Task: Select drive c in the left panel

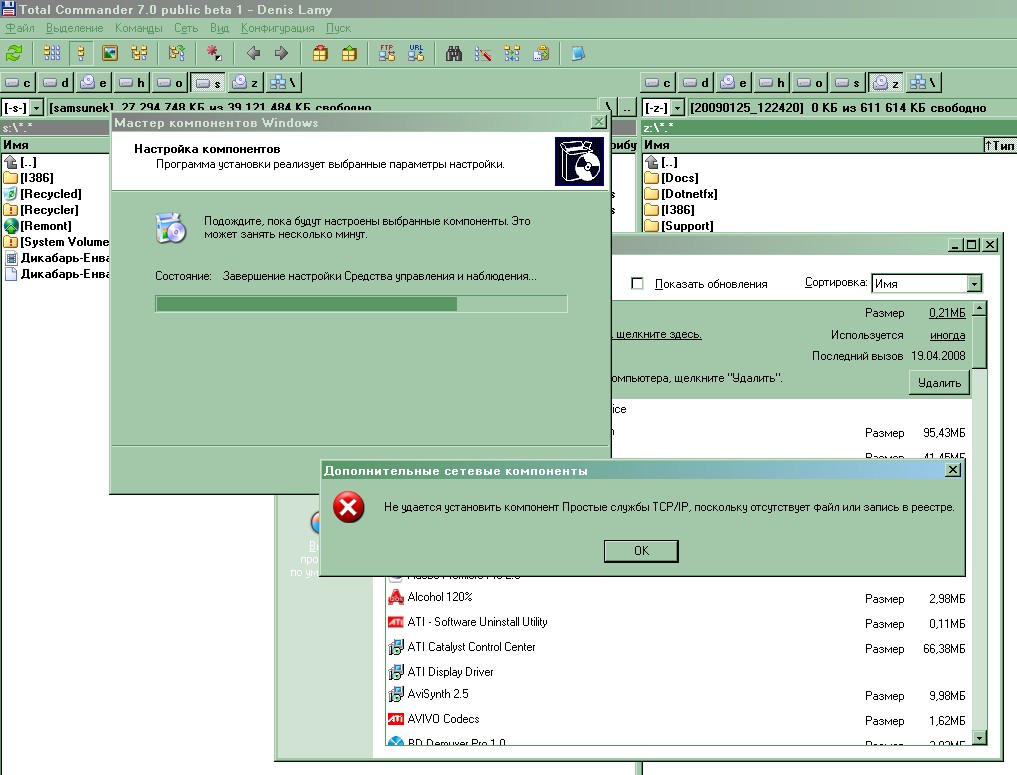Action: tap(18, 82)
